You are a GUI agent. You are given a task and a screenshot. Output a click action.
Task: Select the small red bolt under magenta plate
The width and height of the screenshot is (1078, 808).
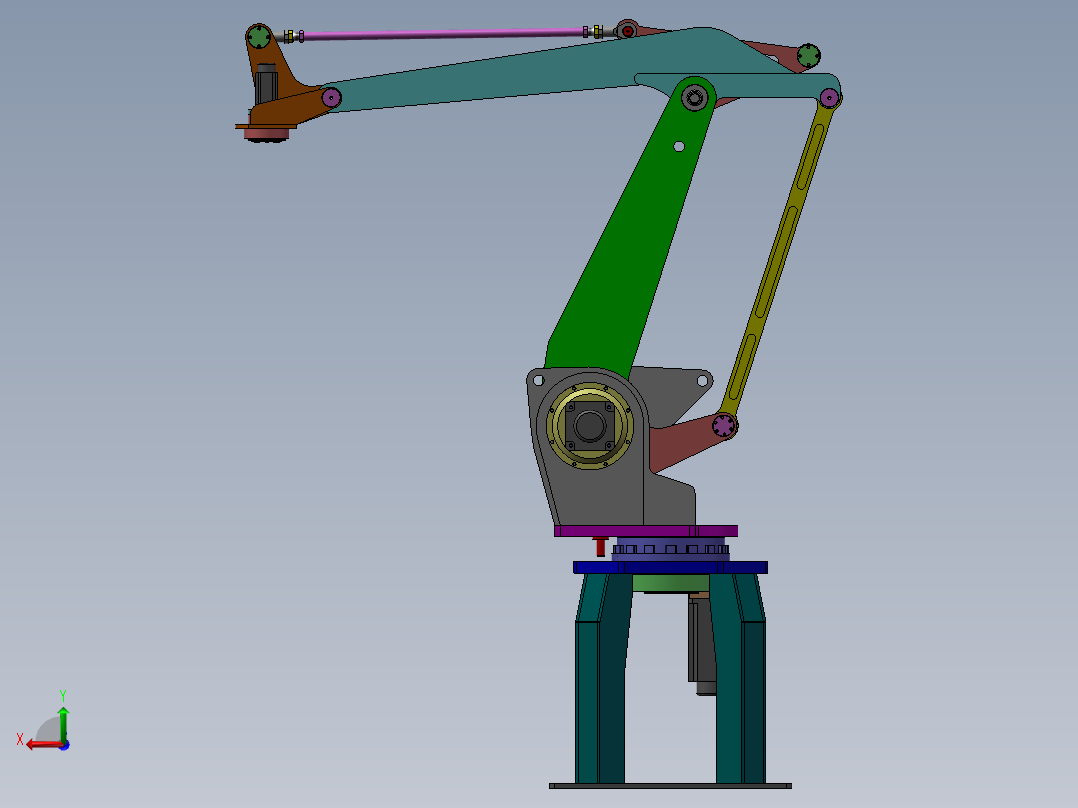pyautogui.click(x=600, y=547)
